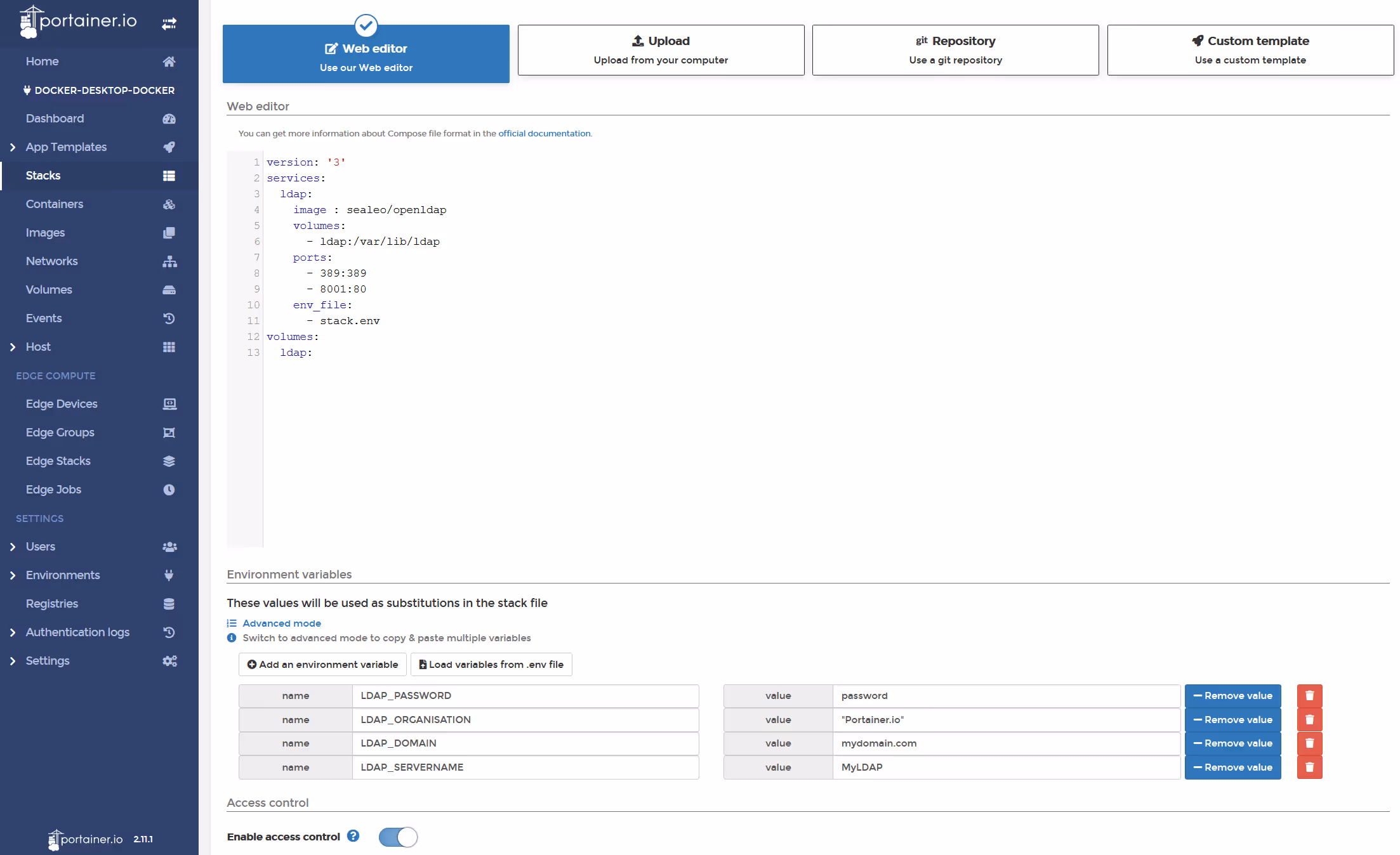The width and height of the screenshot is (1400, 855).
Task: Expand the Host submenu chevron
Action: (13, 347)
